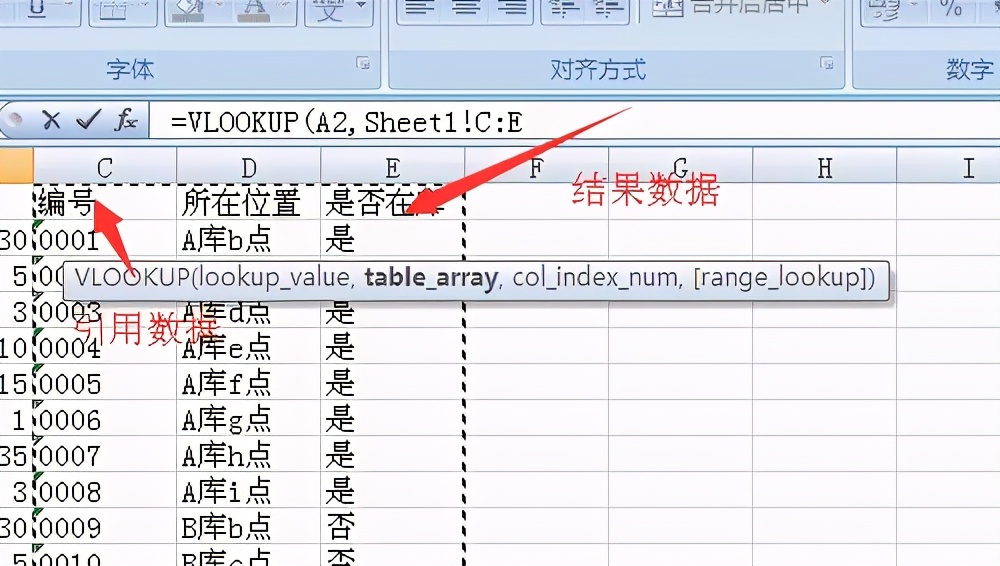Select the 是 cell in 0001 row

pyautogui.click(x=393, y=239)
